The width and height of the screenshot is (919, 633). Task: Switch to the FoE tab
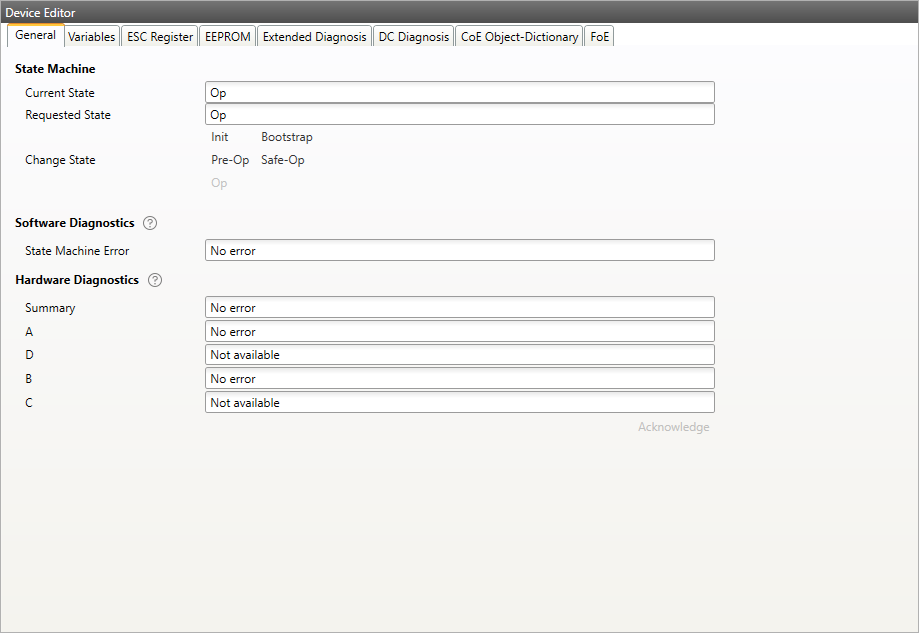coord(600,37)
